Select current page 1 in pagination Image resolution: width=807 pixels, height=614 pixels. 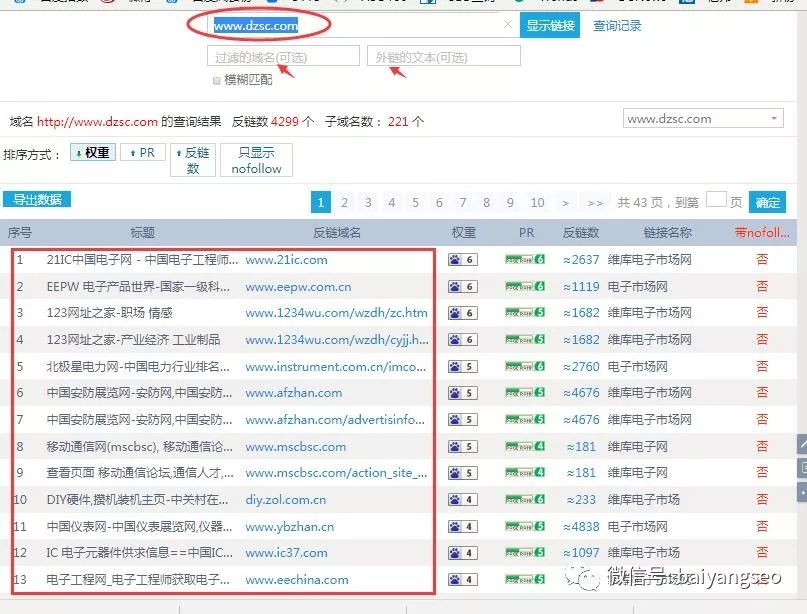321,202
